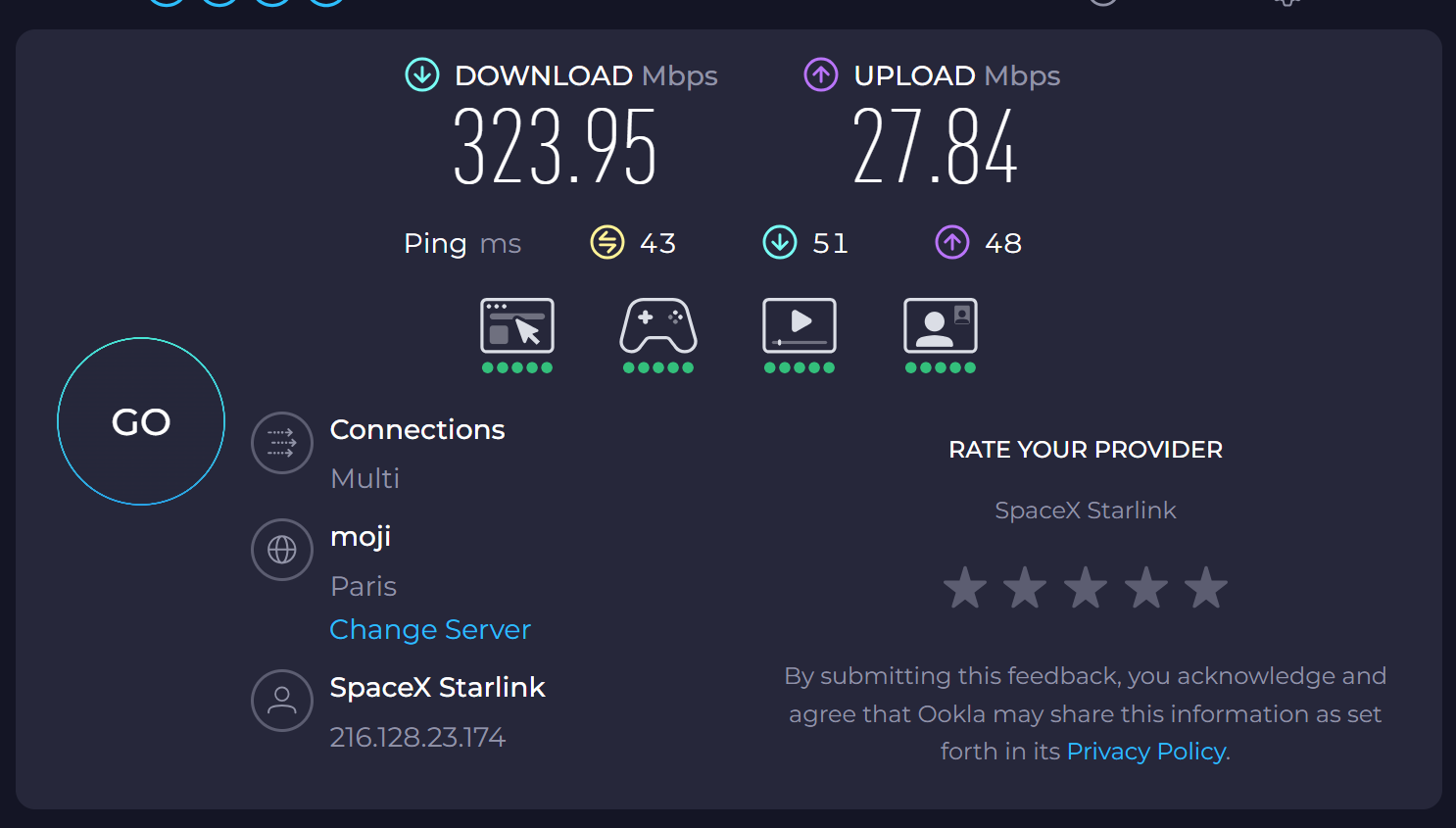Click the Connections arrows icon
This screenshot has height=828, width=1456.
tap(282, 443)
